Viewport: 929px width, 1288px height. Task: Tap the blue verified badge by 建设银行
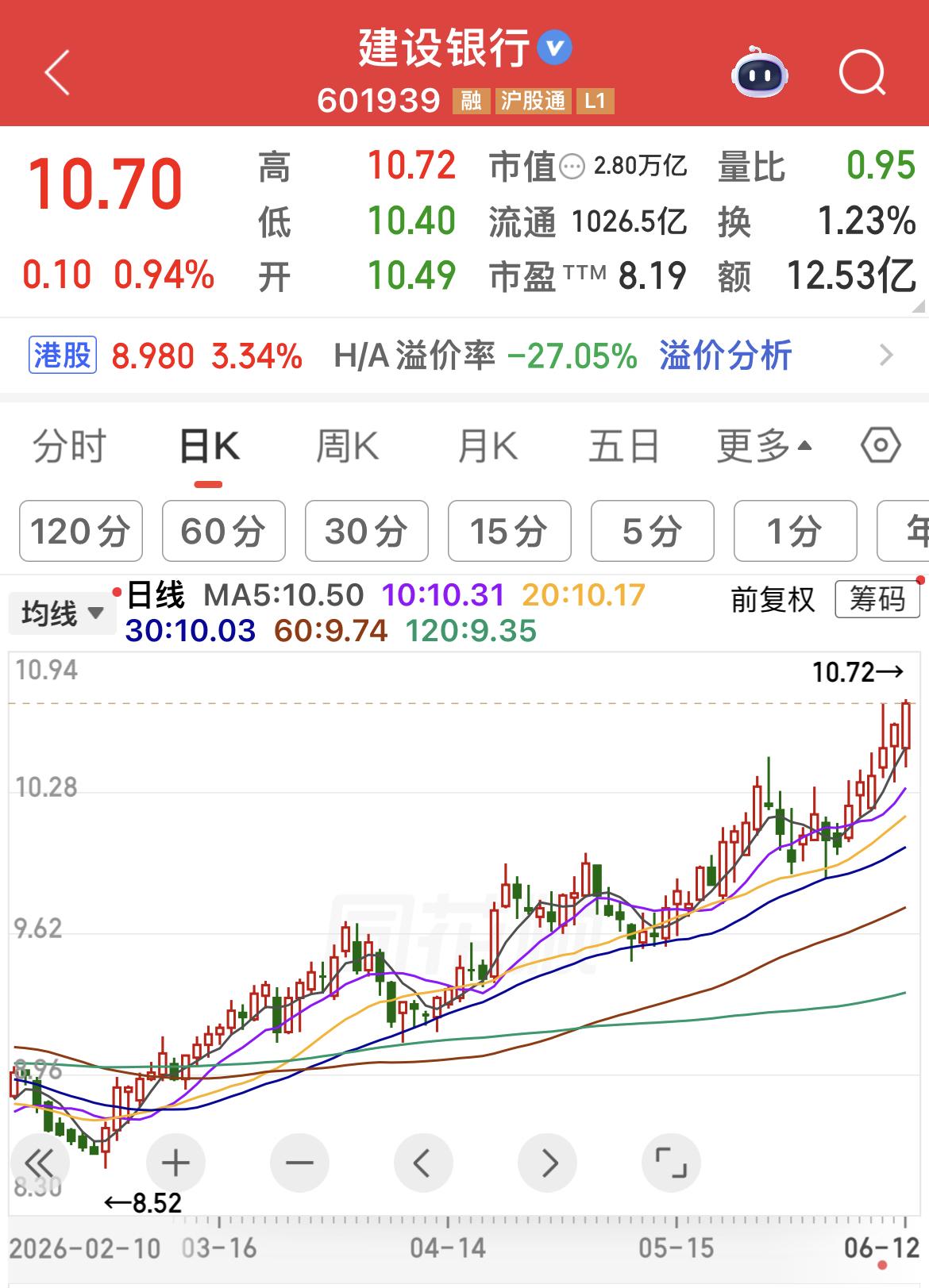554,48
